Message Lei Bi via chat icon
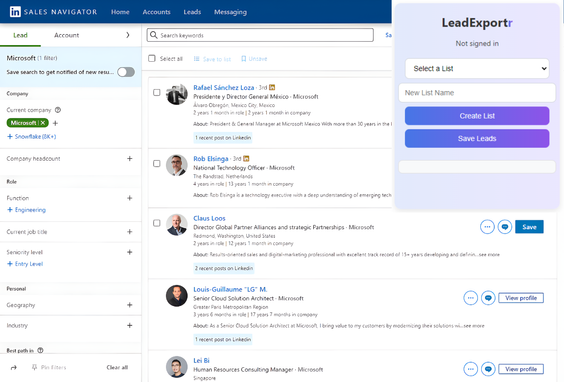The image size is (564, 382). tap(488, 369)
